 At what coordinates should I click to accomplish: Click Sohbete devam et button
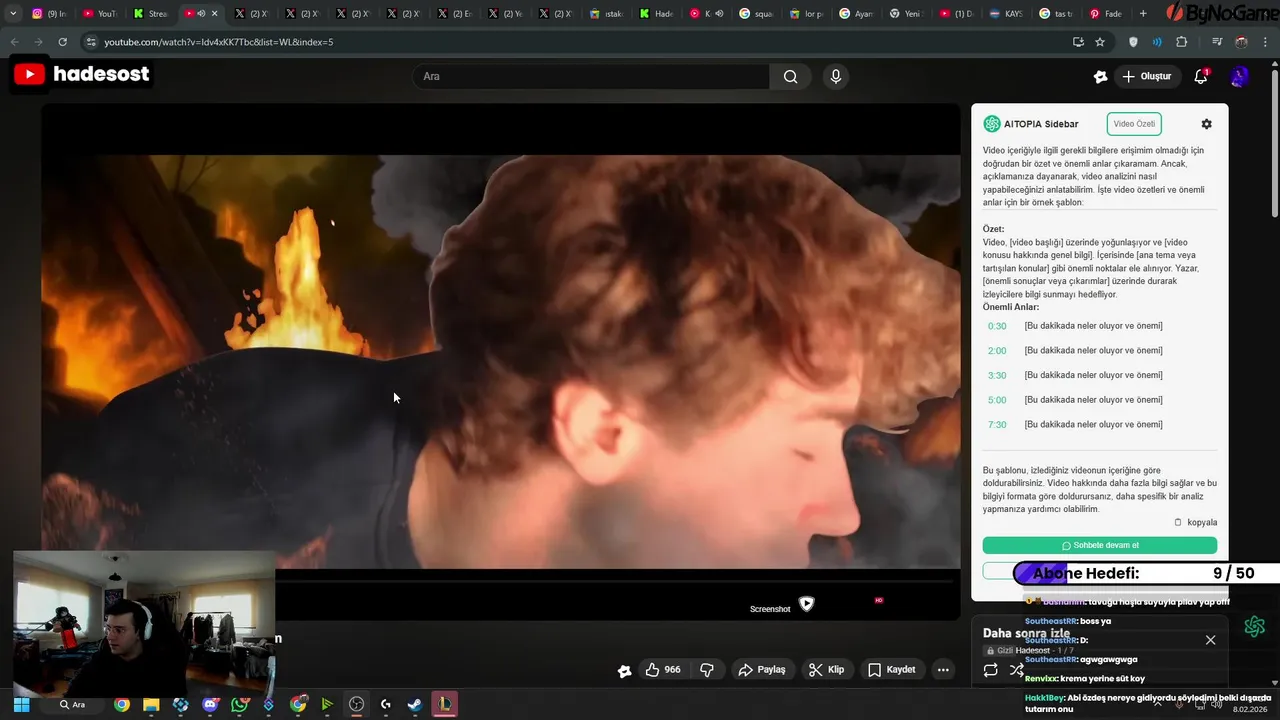coord(1100,545)
